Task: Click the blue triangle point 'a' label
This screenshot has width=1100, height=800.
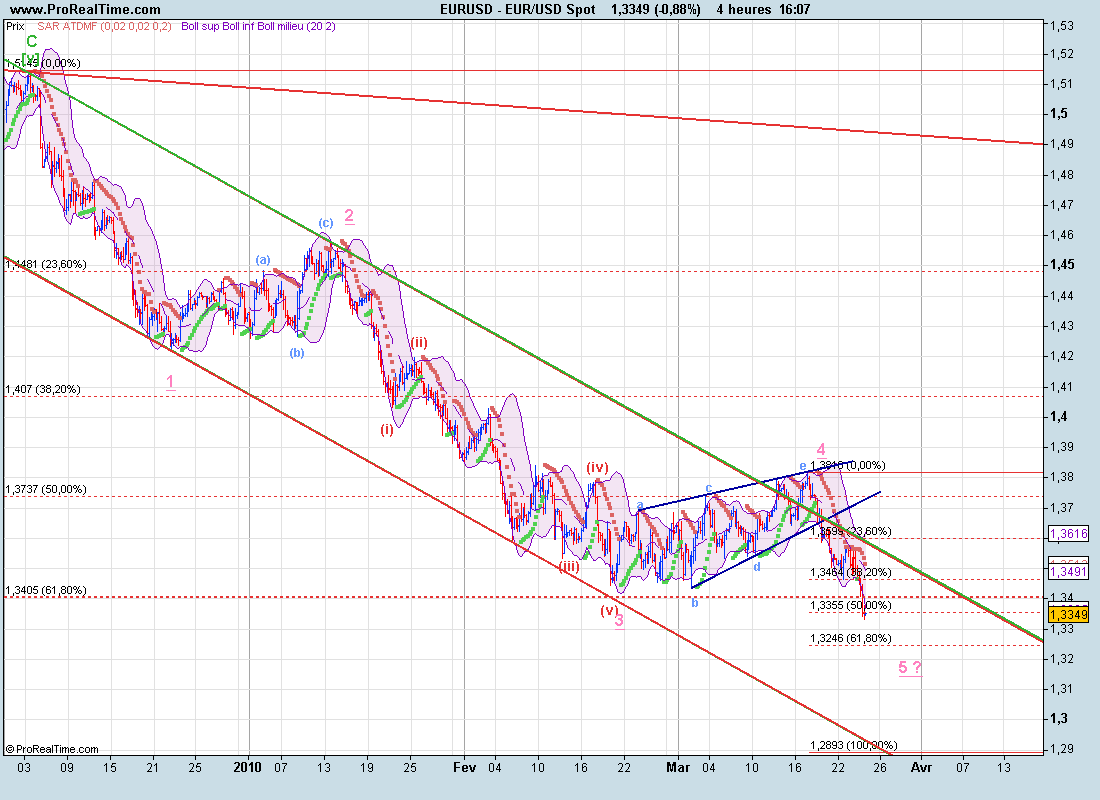Action: coord(640,504)
